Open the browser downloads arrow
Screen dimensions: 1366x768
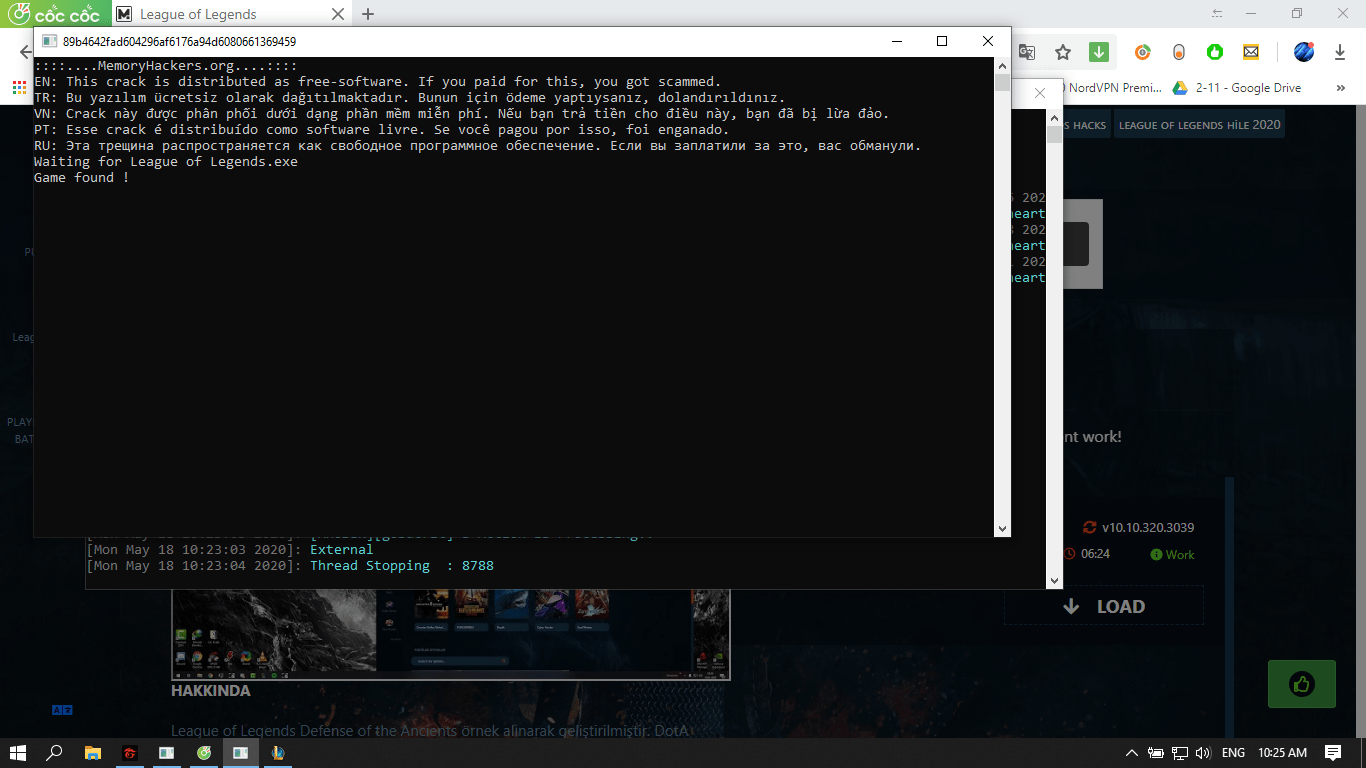tap(1340, 52)
